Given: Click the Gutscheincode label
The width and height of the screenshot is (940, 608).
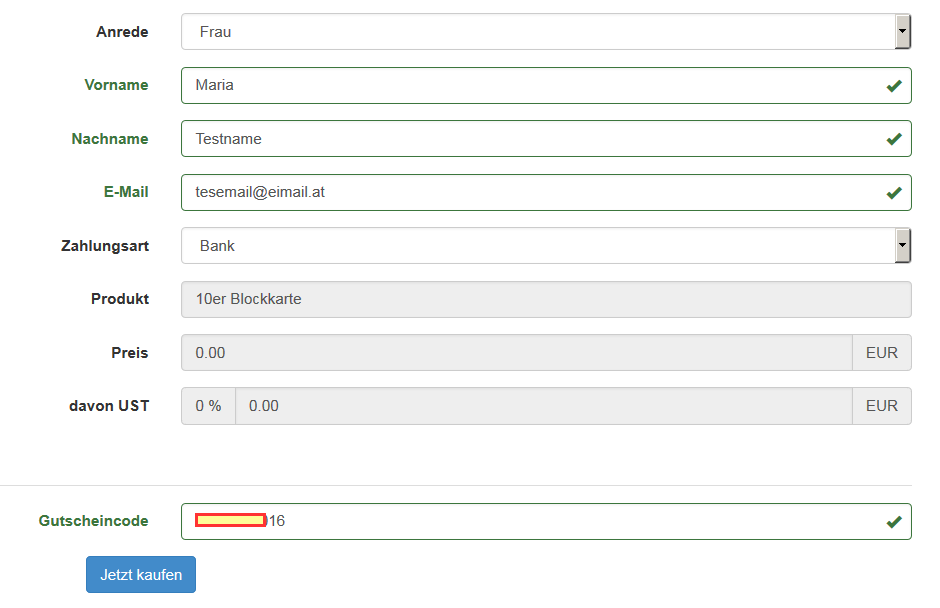Looking at the screenshot, I should coord(94,521).
